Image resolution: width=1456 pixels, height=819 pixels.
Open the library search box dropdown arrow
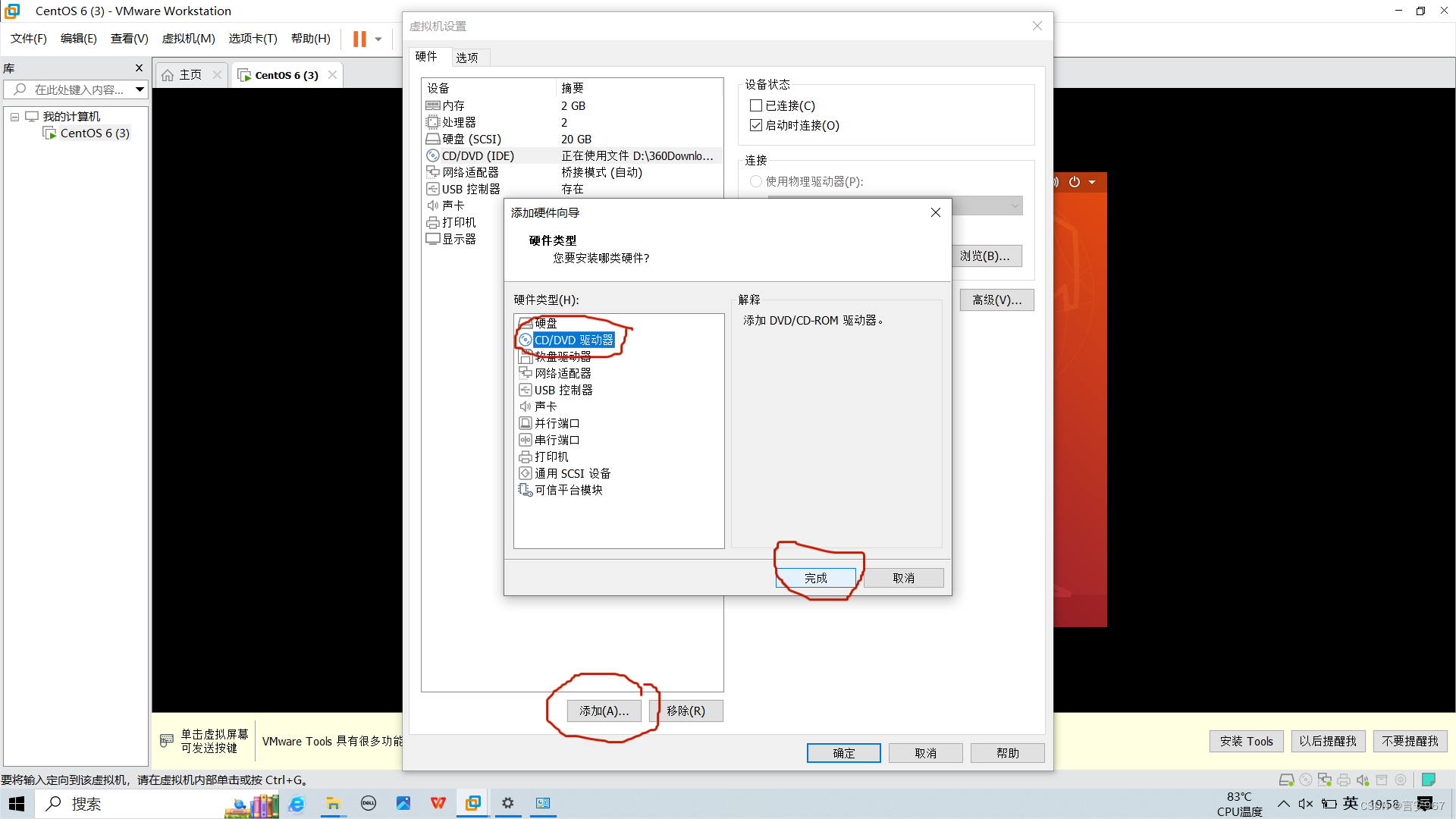coord(140,89)
